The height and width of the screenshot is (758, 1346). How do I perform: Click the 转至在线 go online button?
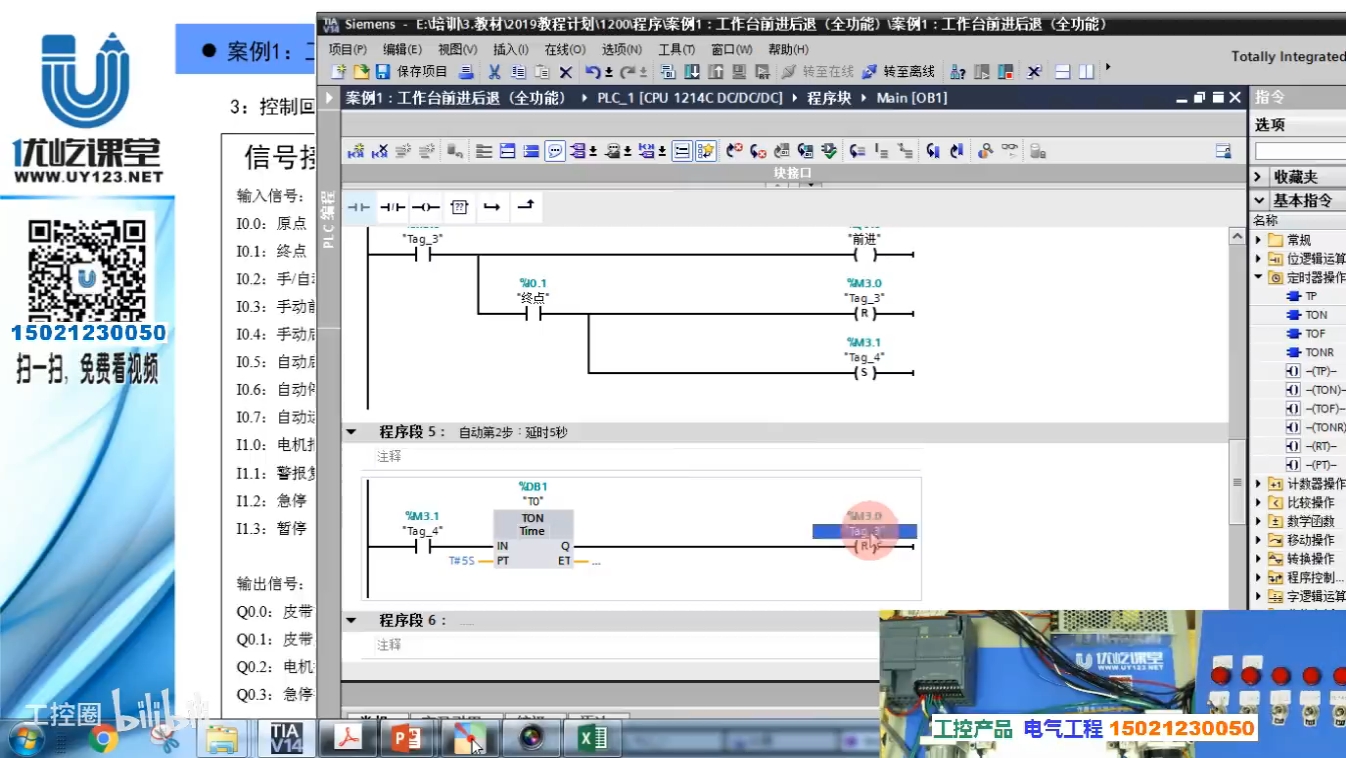click(x=817, y=72)
